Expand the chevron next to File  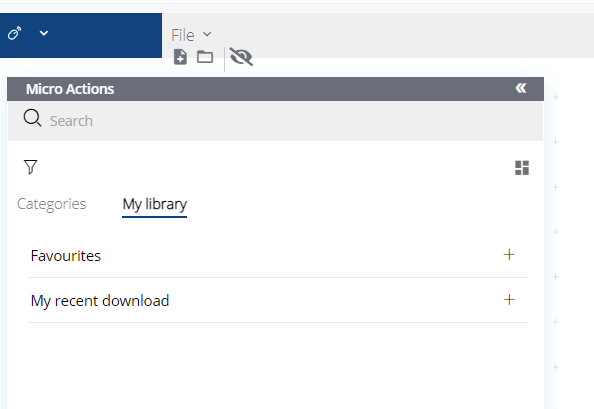pyautogui.click(x=207, y=34)
